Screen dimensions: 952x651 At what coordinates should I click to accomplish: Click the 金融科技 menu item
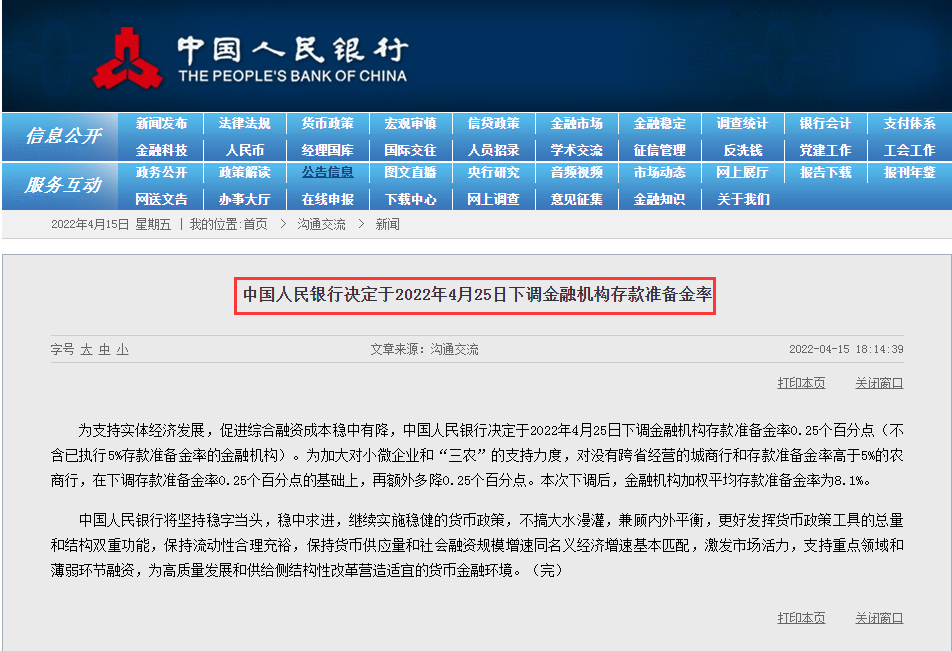(x=162, y=150)
